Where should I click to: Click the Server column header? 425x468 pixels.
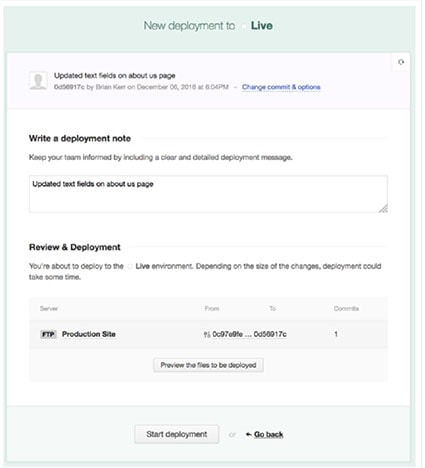click(49, 308)
